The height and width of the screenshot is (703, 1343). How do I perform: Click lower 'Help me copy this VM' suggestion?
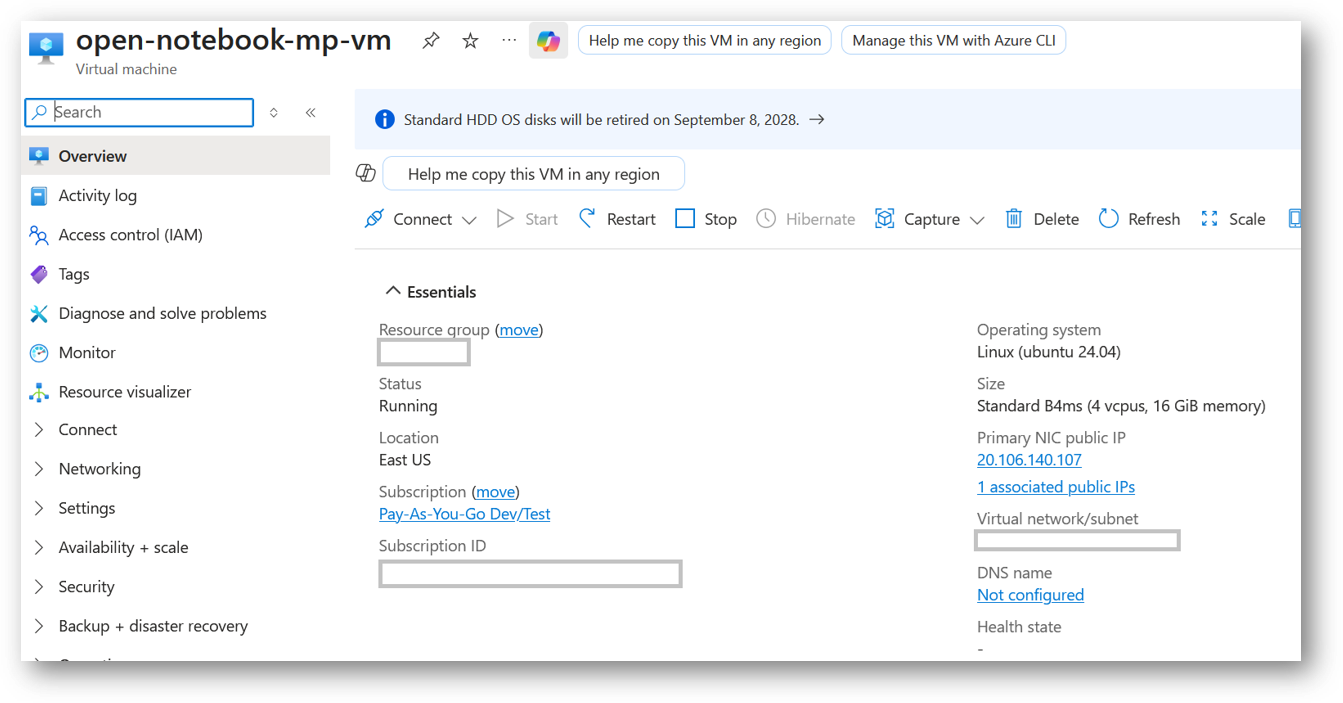[x=534, y=174]
